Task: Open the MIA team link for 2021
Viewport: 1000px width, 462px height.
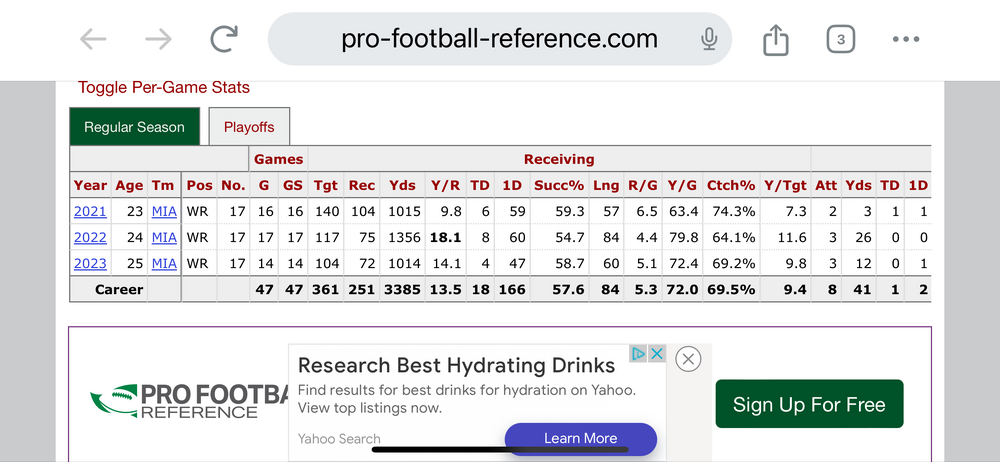Action: [164, 211]
